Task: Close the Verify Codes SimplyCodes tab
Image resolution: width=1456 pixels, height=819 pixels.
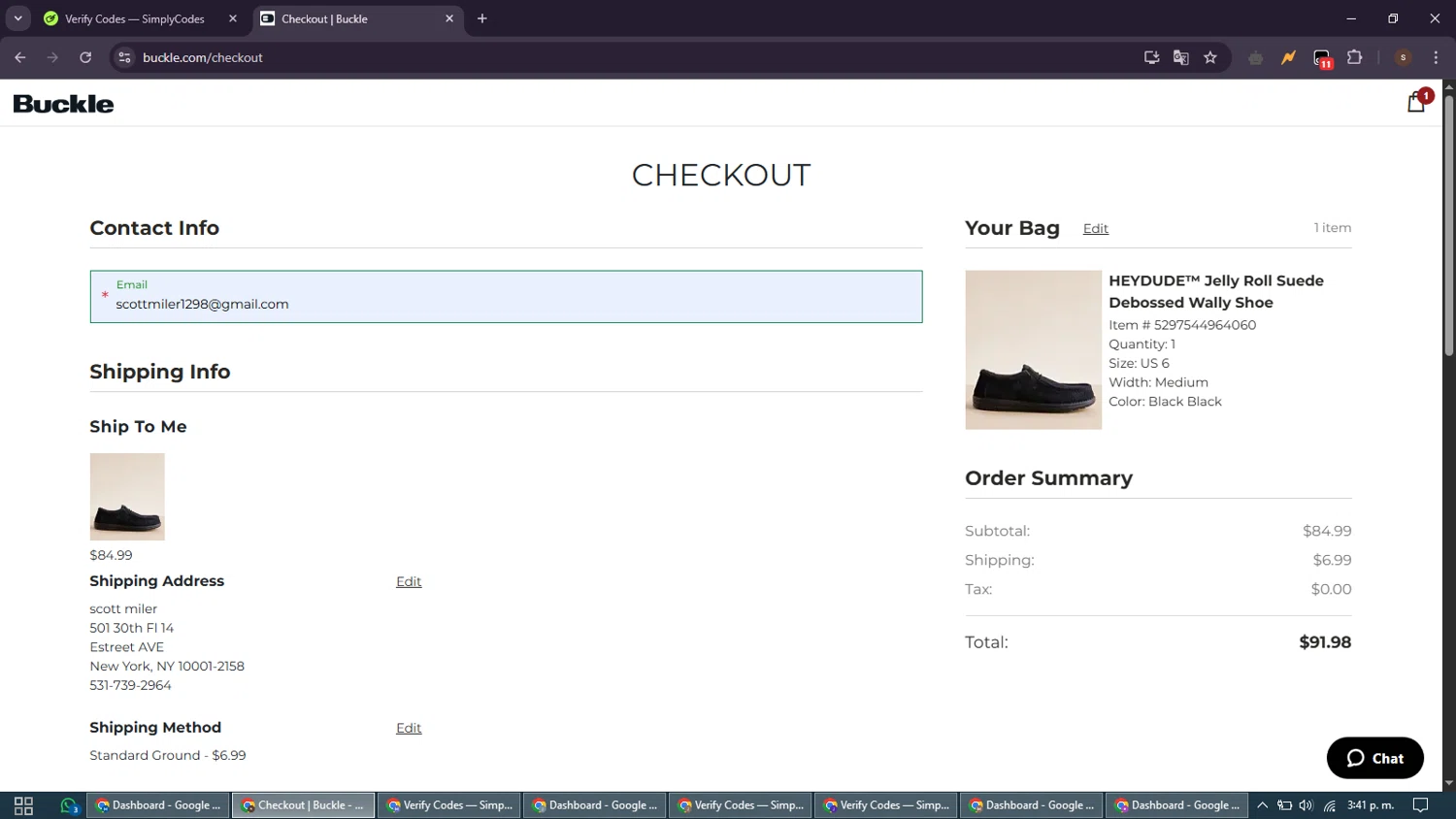Action: click(233, 18)
